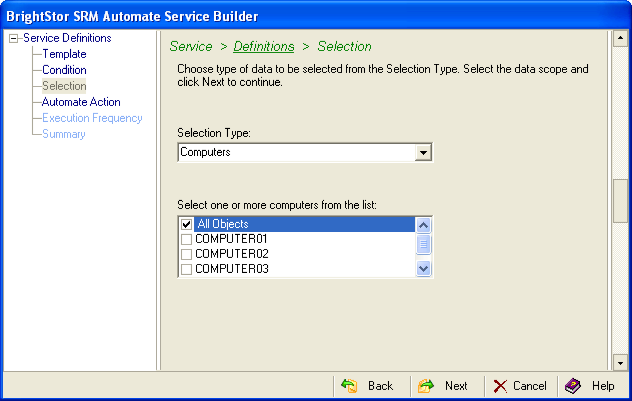Open the Selection Type dropdown arrow
This screenshot has height=401, width=632.
(x=424, y=152)
